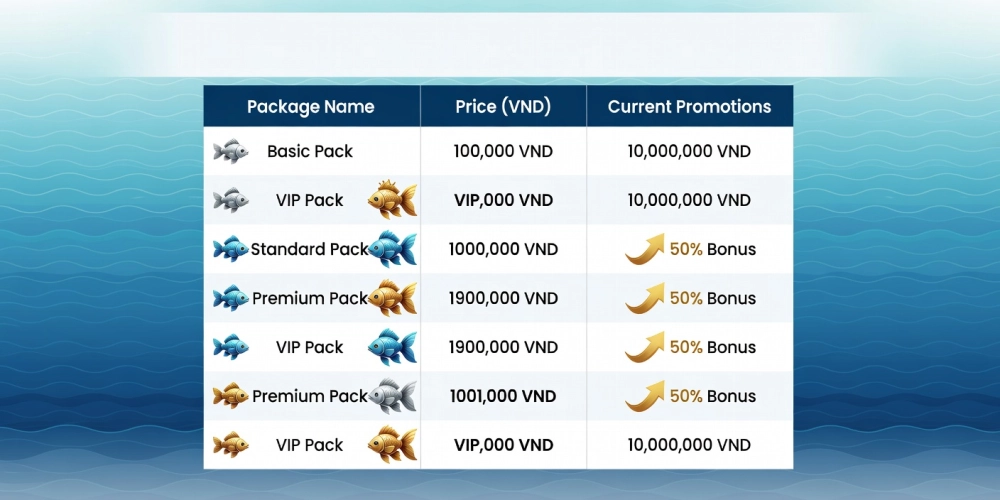Click the Package Name column header
1000x500 pixels.
(310, 107)
